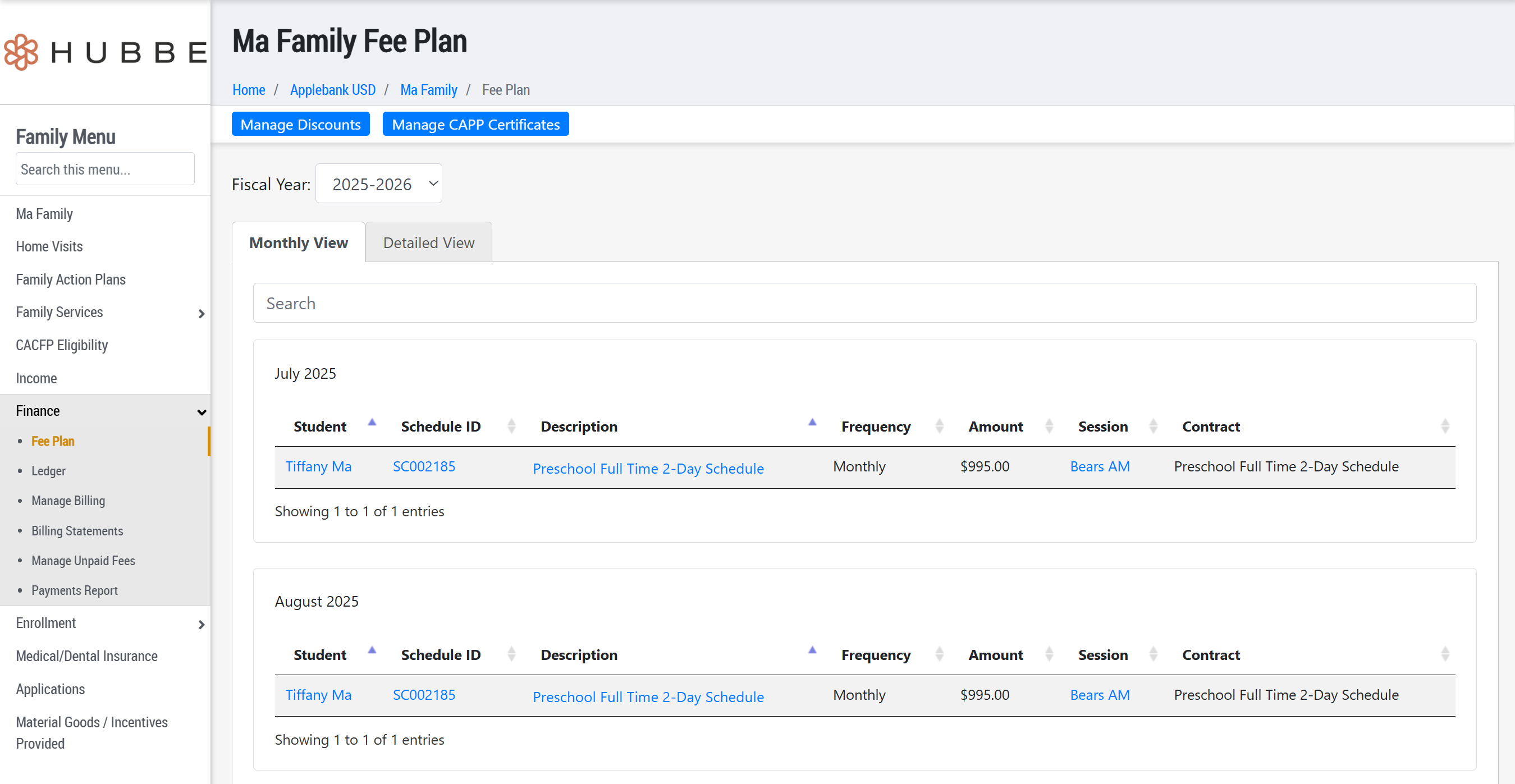Expand the Family Services submenu
The width and height of the screenshot is (1515, 784).
[x=201, y=314]
